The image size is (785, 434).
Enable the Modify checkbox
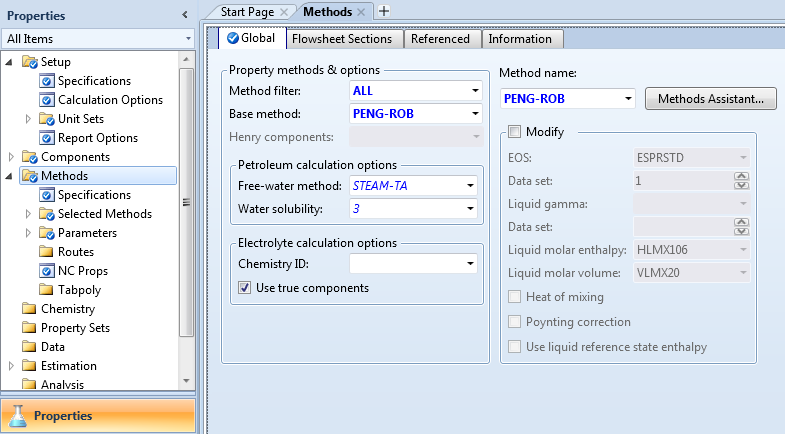515,132
